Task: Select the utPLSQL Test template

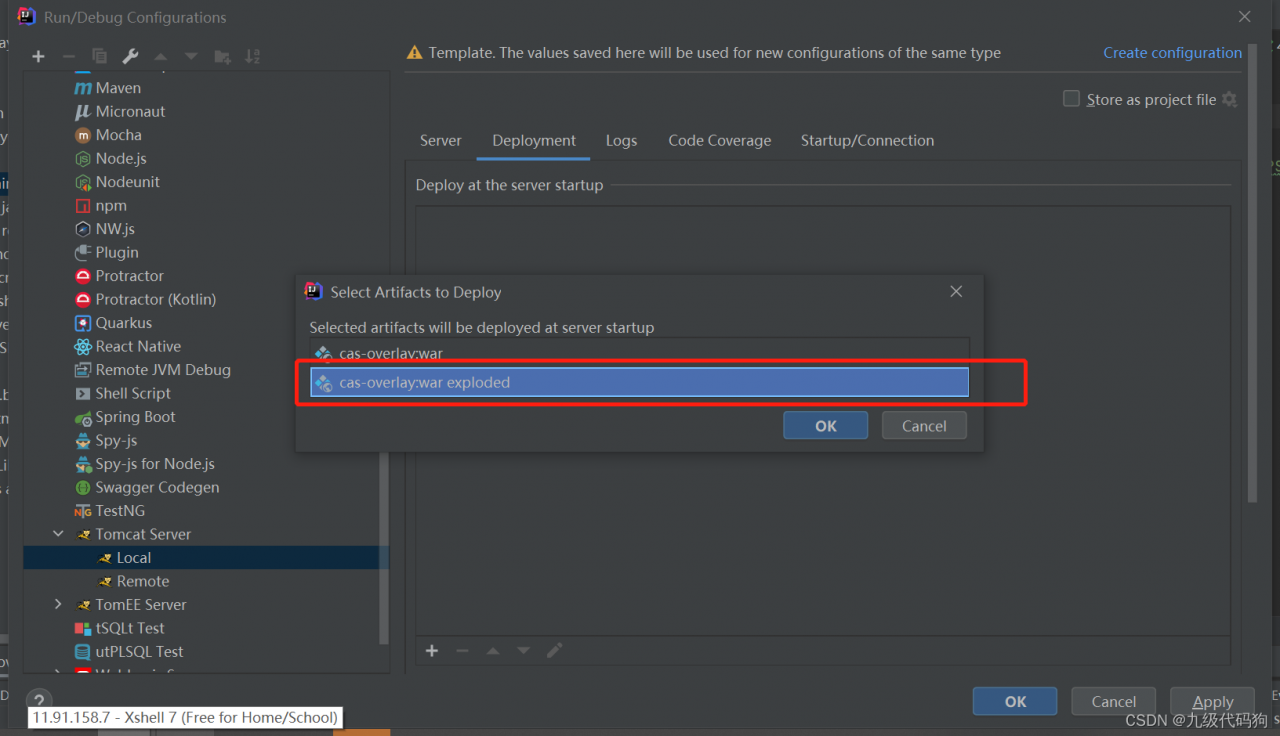Action: point(139,651)
